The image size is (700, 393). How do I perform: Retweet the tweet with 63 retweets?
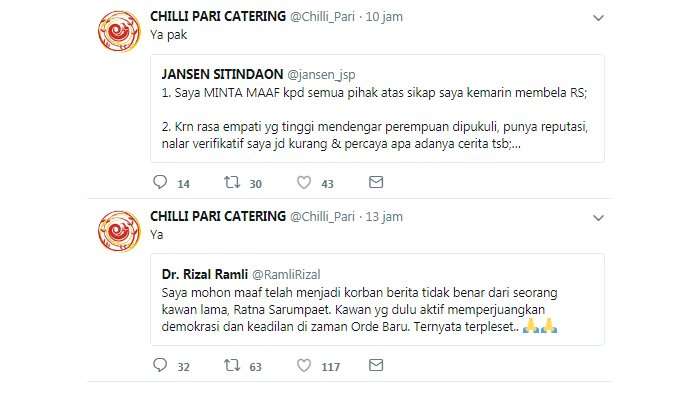click(232, 366)
